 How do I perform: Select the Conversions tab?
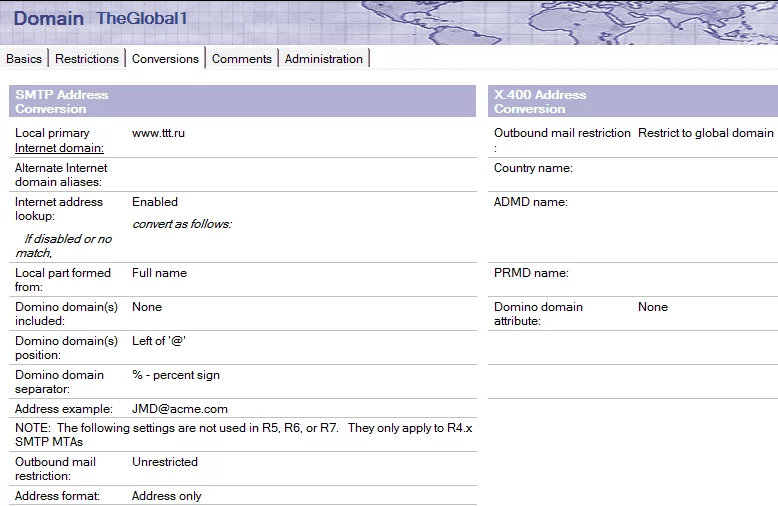pyautogui.click(x=165, y=59)
